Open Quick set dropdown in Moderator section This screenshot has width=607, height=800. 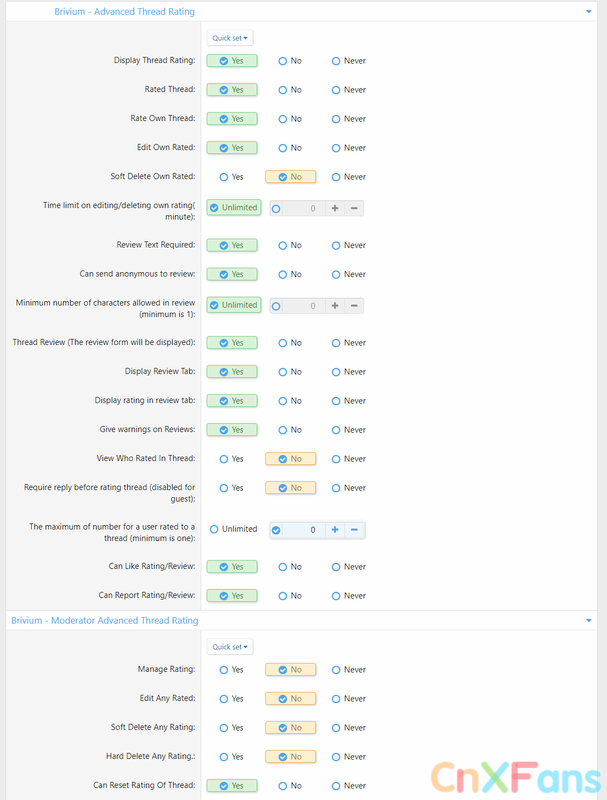click(x=230, y=647)
